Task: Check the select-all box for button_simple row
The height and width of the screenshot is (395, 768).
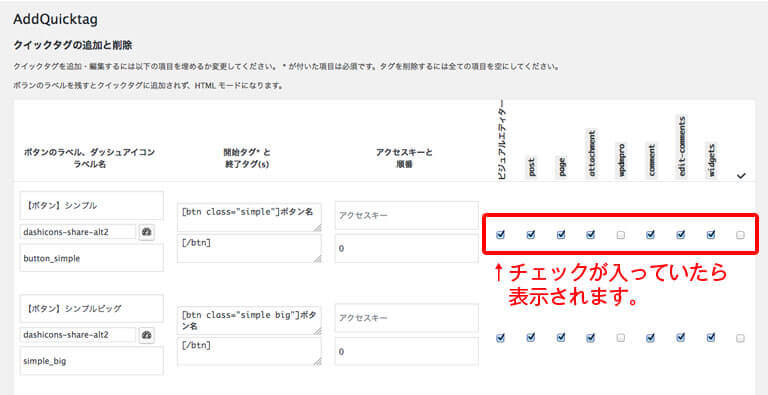Action: click(740, 235)
